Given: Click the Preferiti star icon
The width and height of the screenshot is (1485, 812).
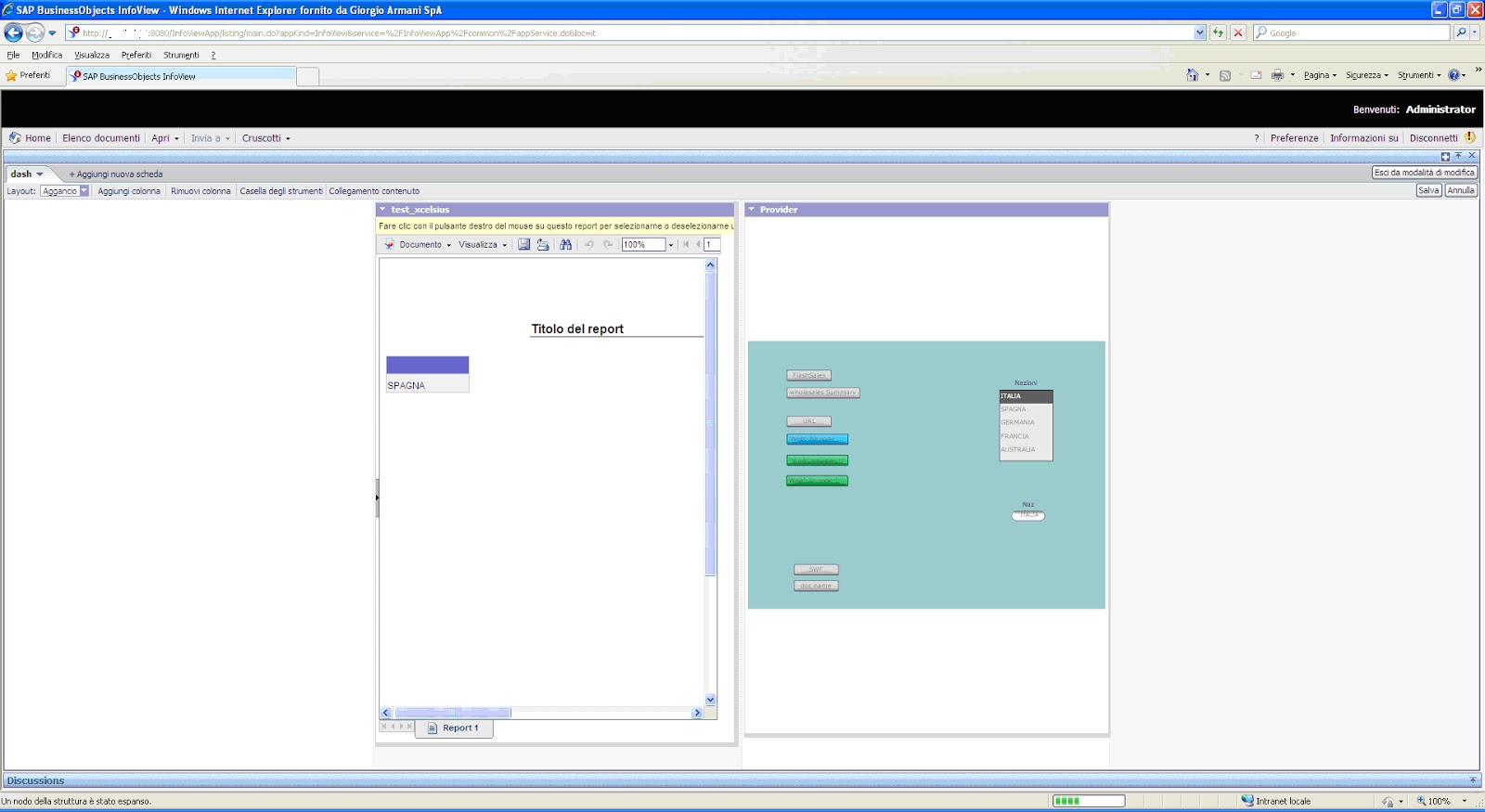Looking at the screenshot, I should tap(11, 76).
